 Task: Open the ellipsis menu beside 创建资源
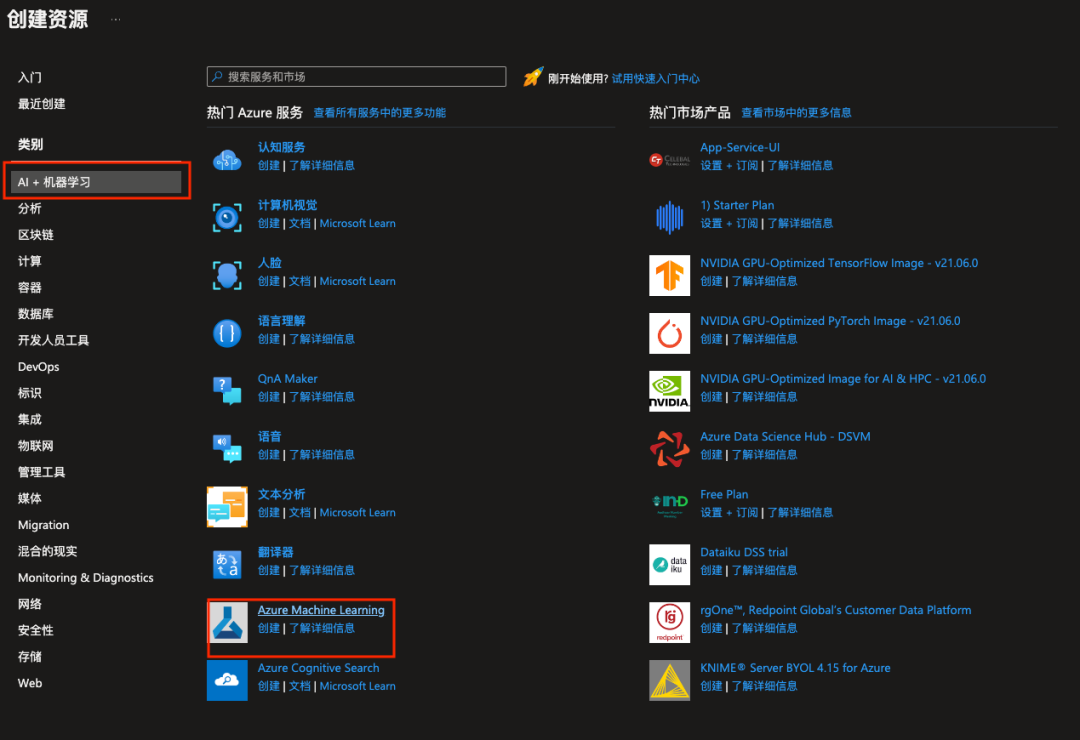(x=116, y=19)
